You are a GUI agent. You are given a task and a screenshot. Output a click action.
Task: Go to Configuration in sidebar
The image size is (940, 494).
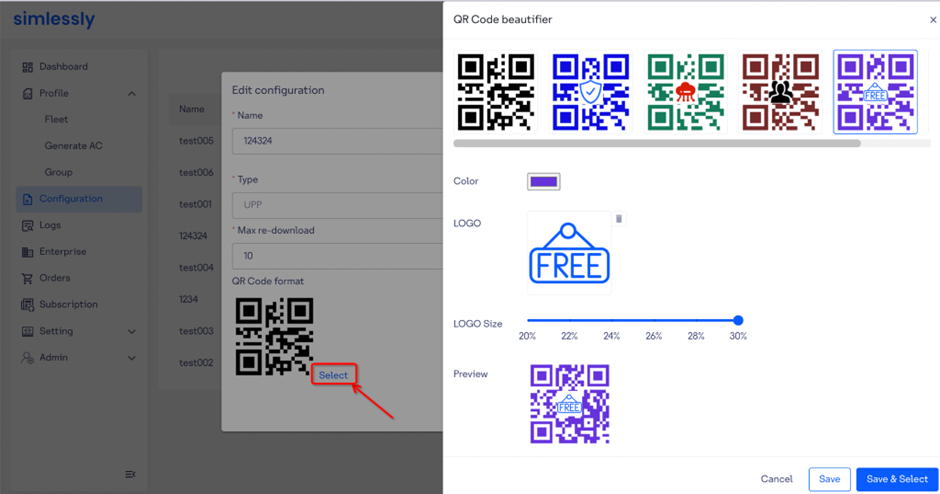(79, 198)
